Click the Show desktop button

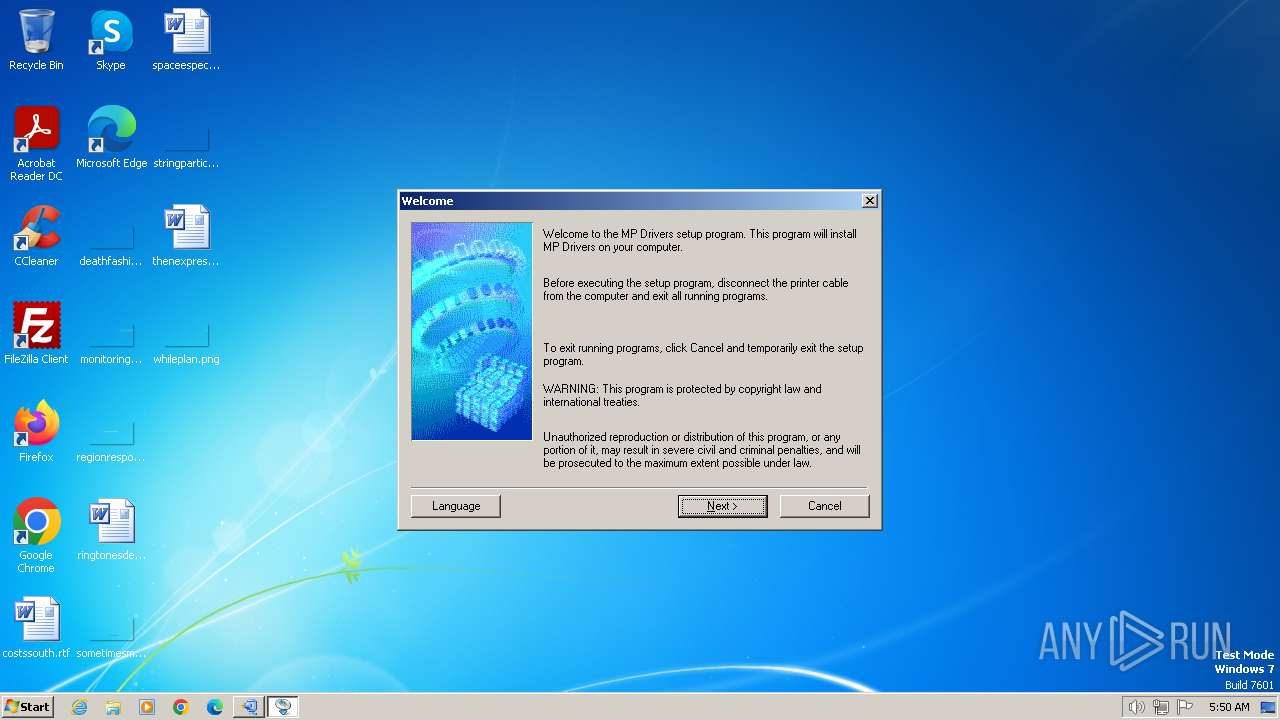click(1269, 707)
